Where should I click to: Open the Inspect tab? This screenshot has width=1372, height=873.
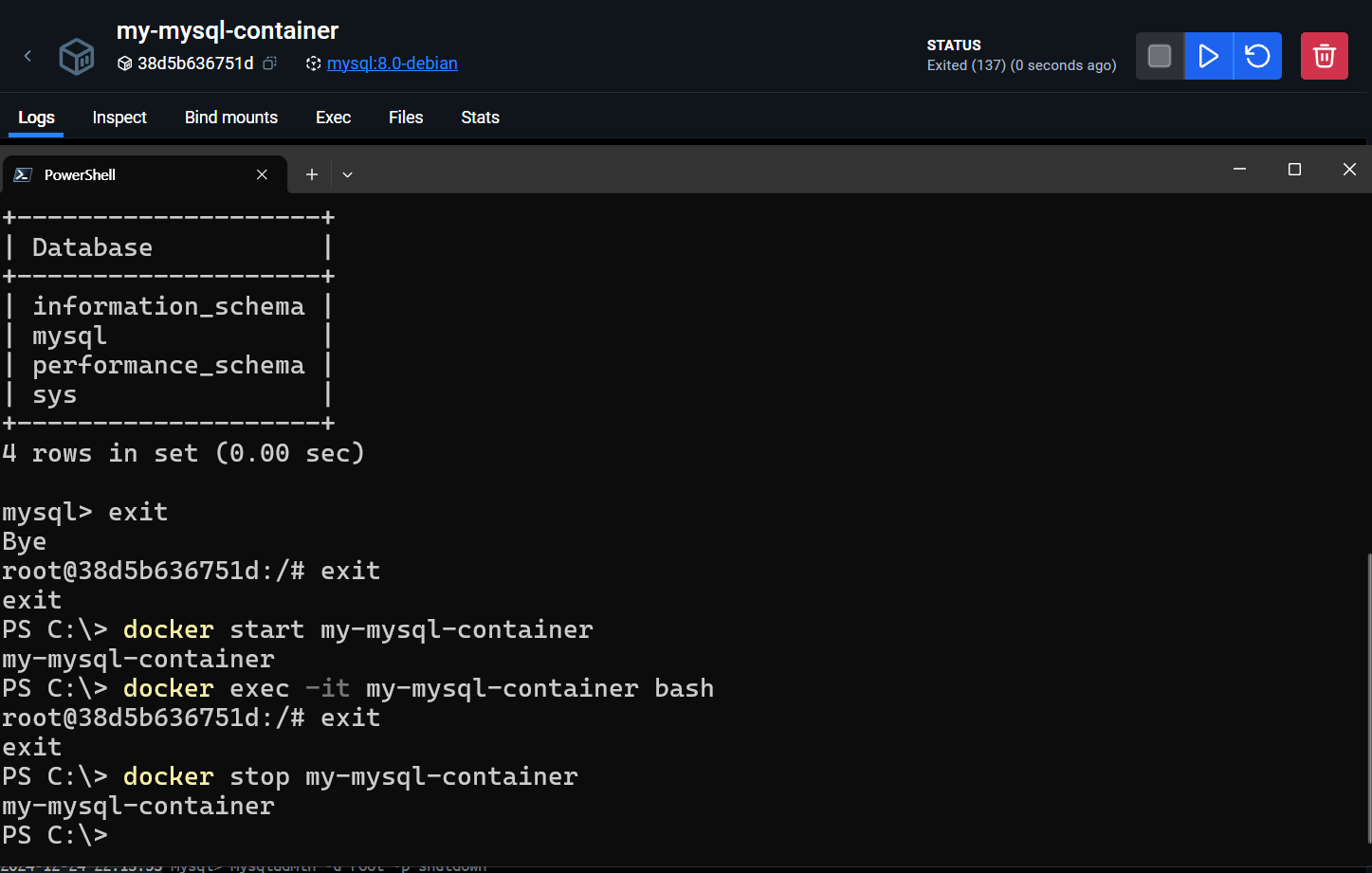[x=119, y=118]
